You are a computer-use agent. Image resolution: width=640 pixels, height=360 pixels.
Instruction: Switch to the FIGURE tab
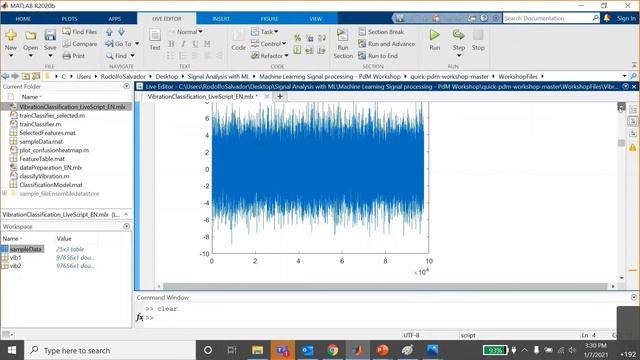[x=269, y=19]
